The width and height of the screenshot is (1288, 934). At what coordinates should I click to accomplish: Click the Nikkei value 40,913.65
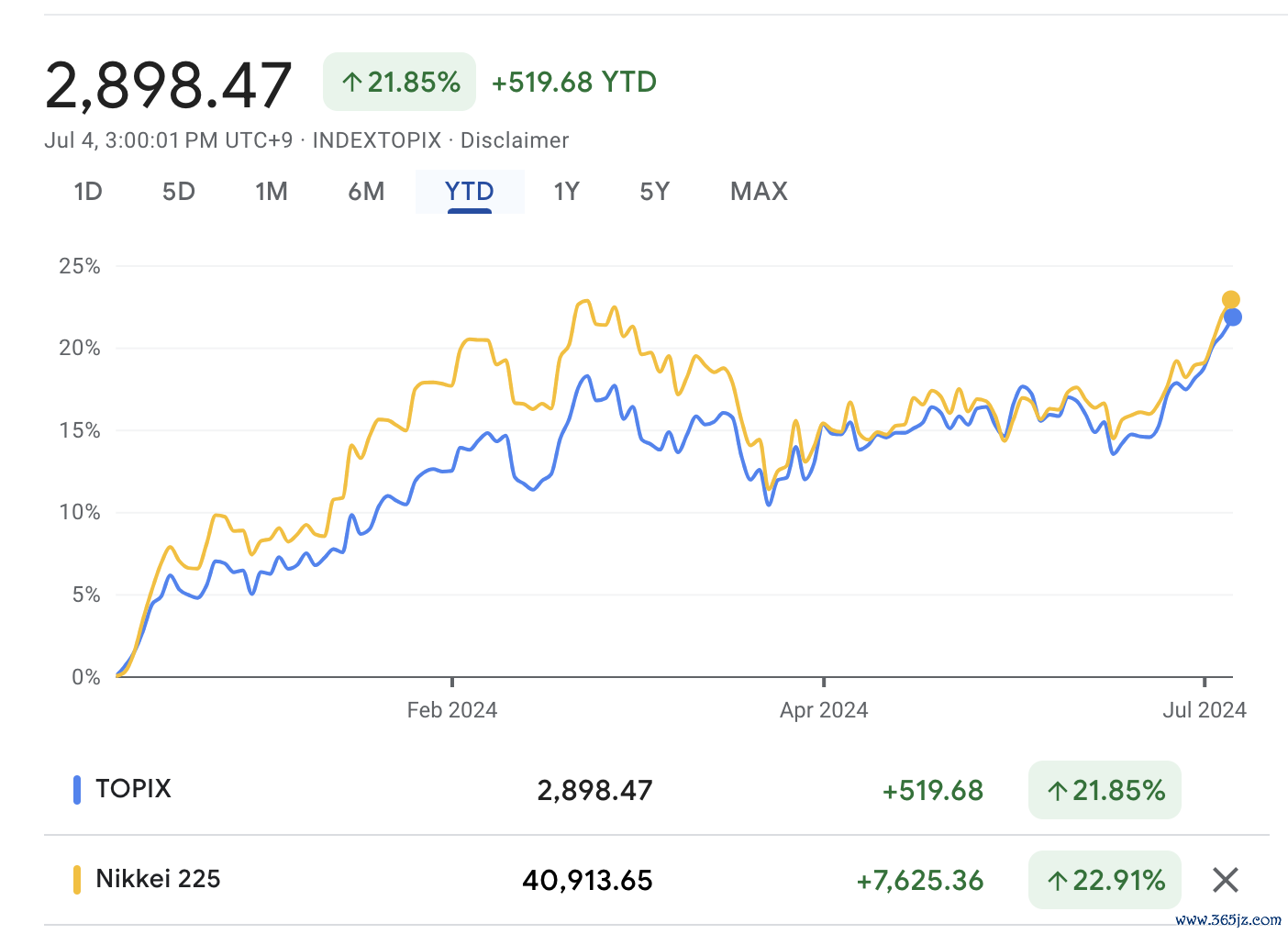[x=588, y=880]
